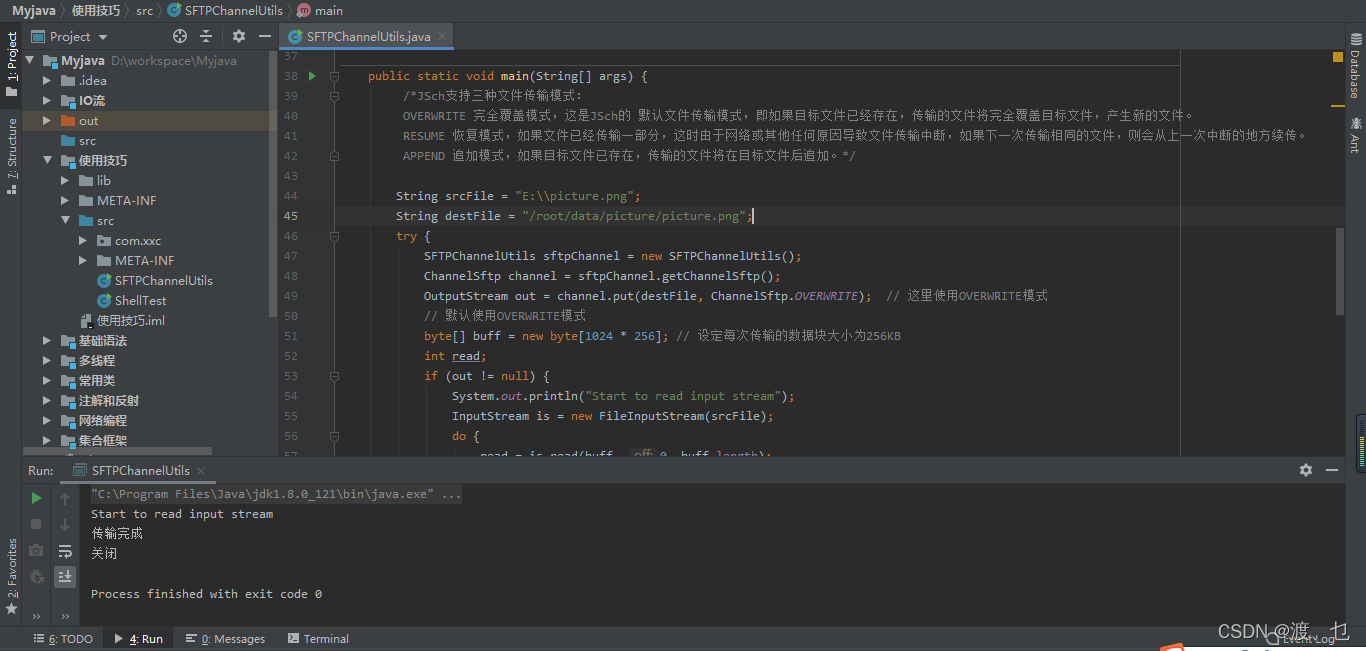This screenshot has height=651, width=1366.
Task: Click the dump threads camera icon
Action: pos(36,550)
